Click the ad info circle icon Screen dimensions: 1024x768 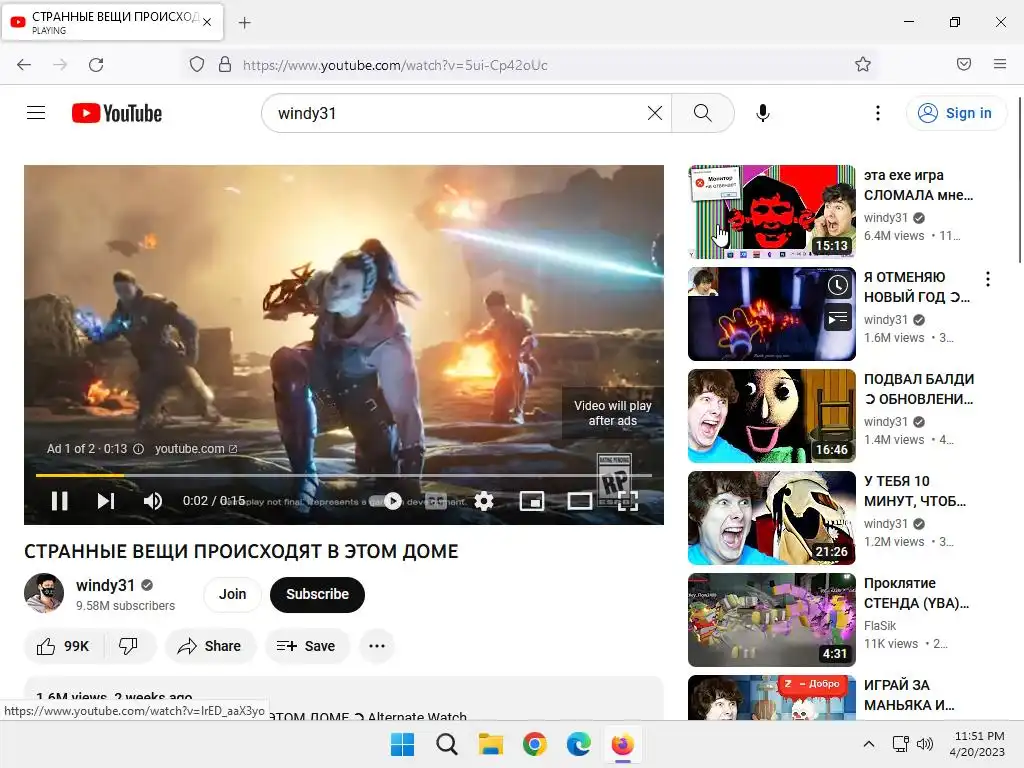[x=138, y=449]
